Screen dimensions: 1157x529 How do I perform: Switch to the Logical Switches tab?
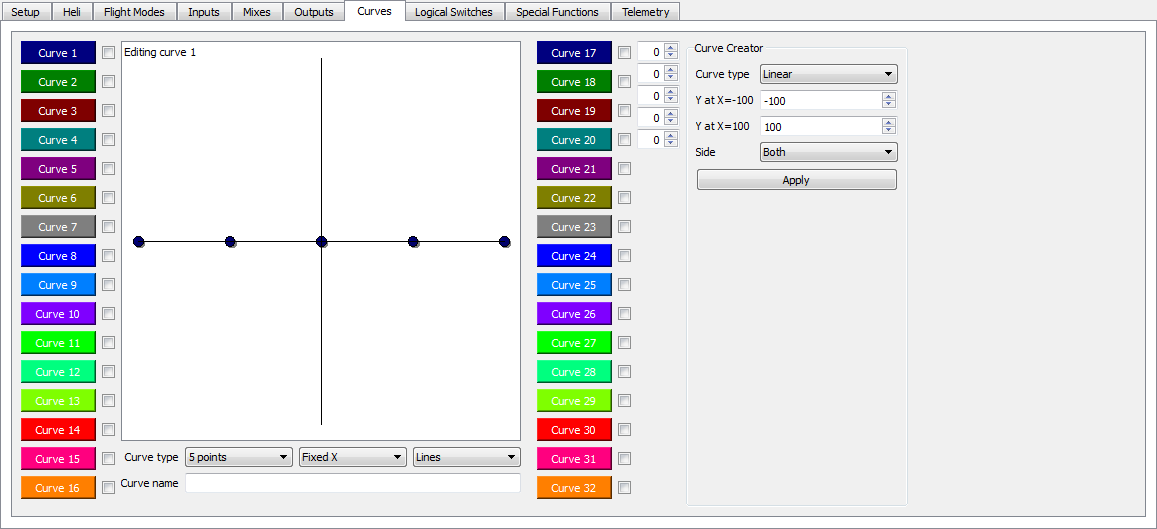pyautogui.click(x=454, y=12)
